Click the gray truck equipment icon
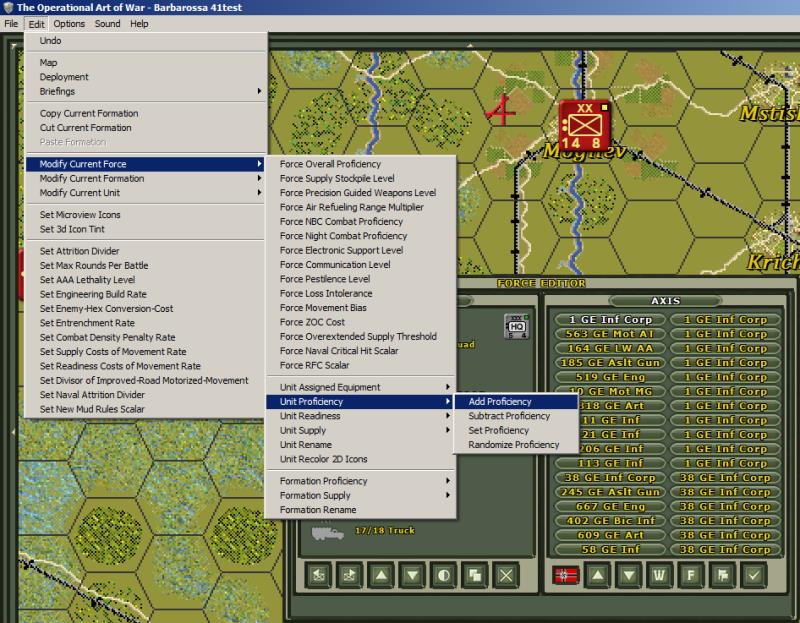 coord(327,533)
